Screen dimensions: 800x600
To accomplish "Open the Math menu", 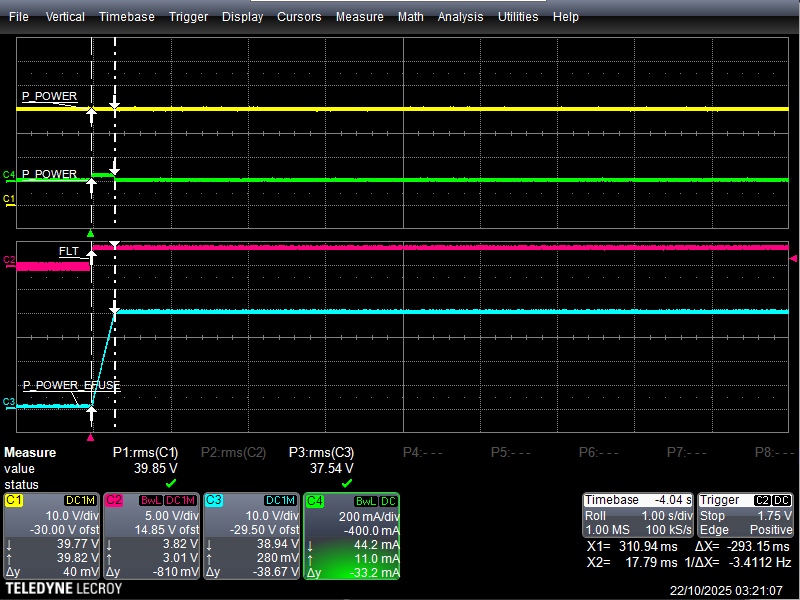I will 411,17.
